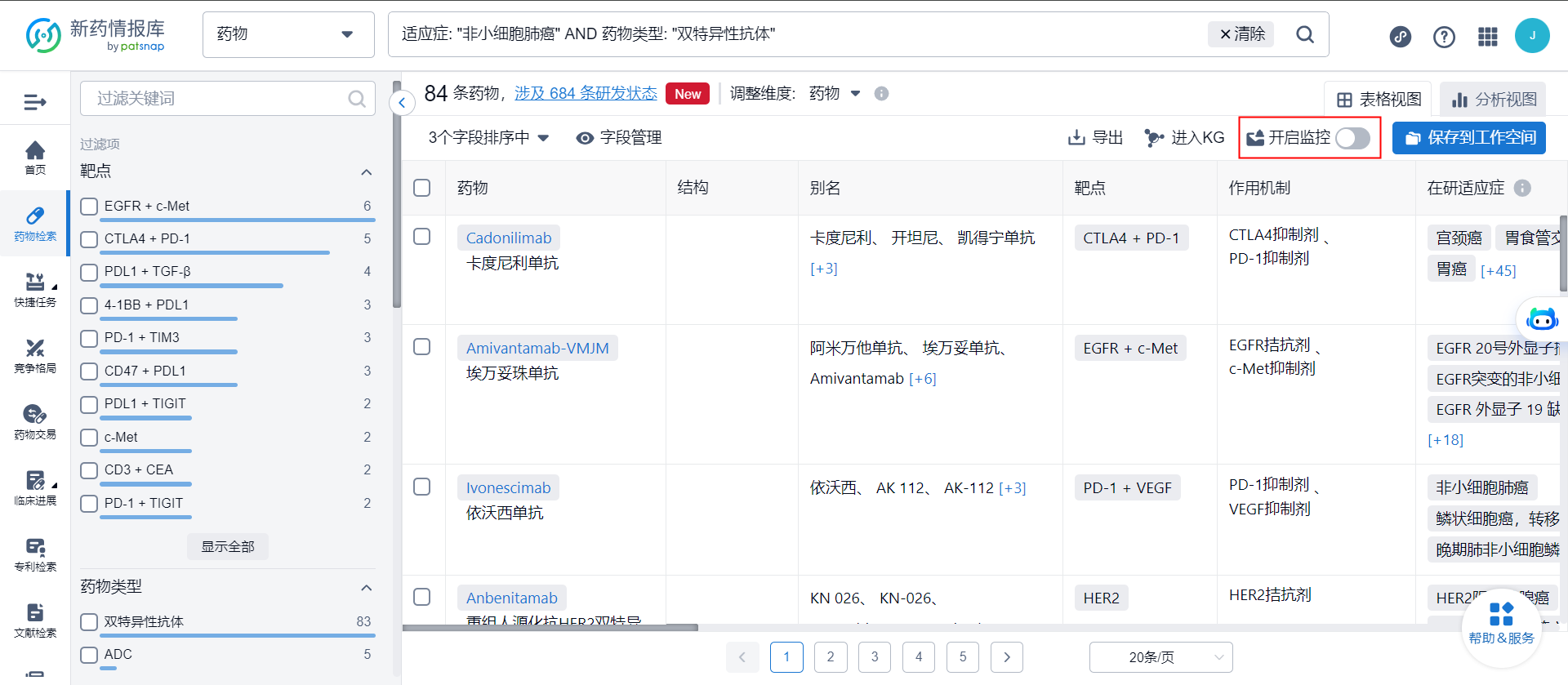Image resolution: width=1568 pixels, height=685 pixels.
Task: Check the 双特异性抗体 filter checkbox
Action: (89, 622)
